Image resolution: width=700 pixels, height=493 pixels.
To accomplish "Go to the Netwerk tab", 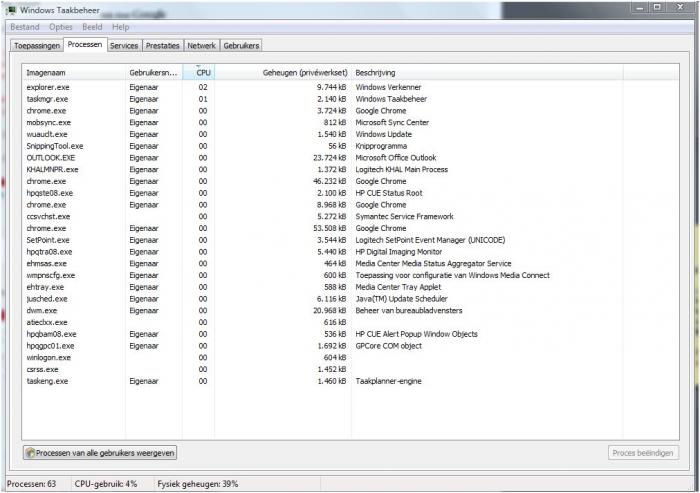I will 201,46.
